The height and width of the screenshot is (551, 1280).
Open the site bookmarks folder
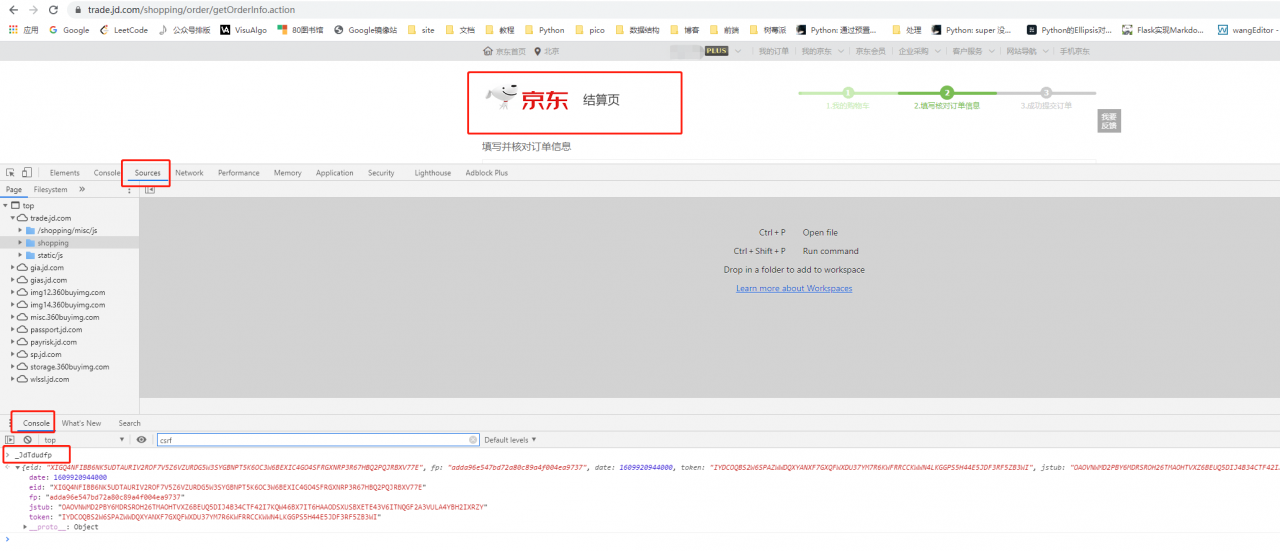point(421,30)
